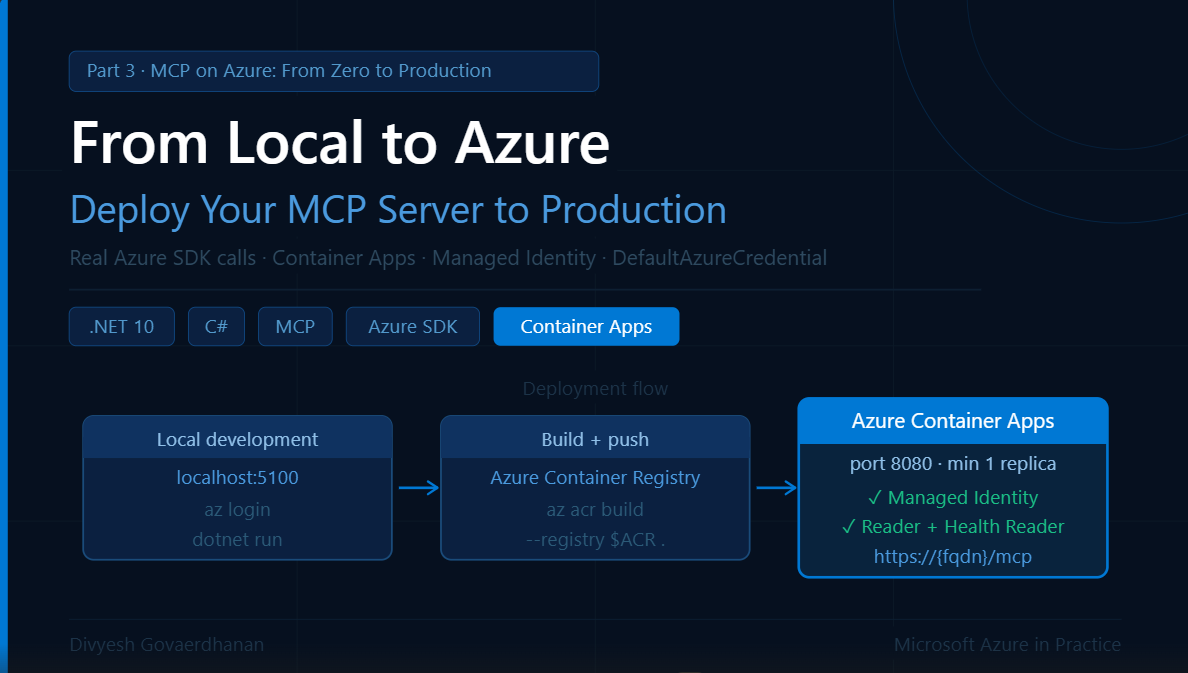Image resolution: width=1188 pixels, height=673 pixels.
Task: Click the .NET 10 tag
Action: [x=122, y=327]
